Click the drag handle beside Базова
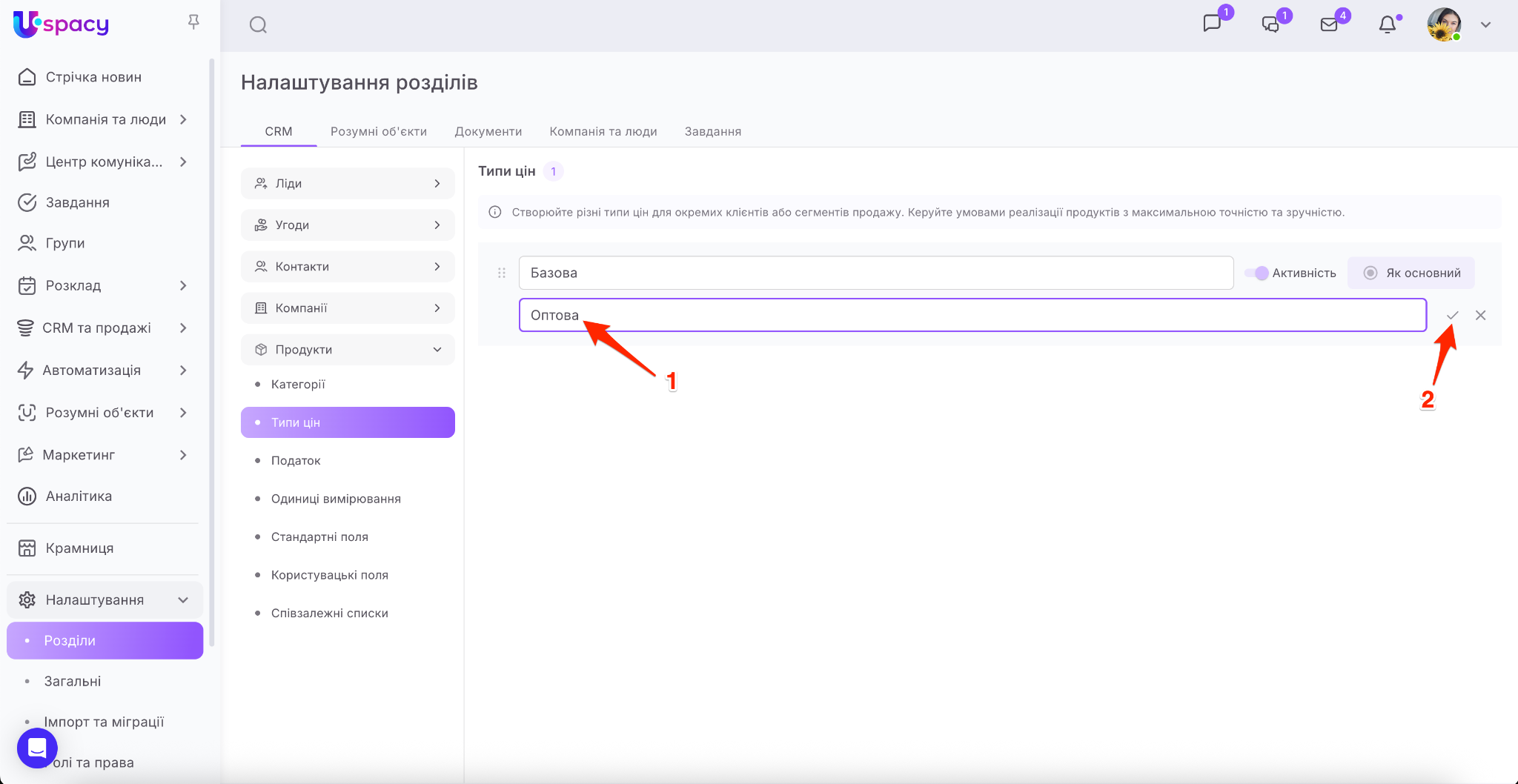 point(502,273)
